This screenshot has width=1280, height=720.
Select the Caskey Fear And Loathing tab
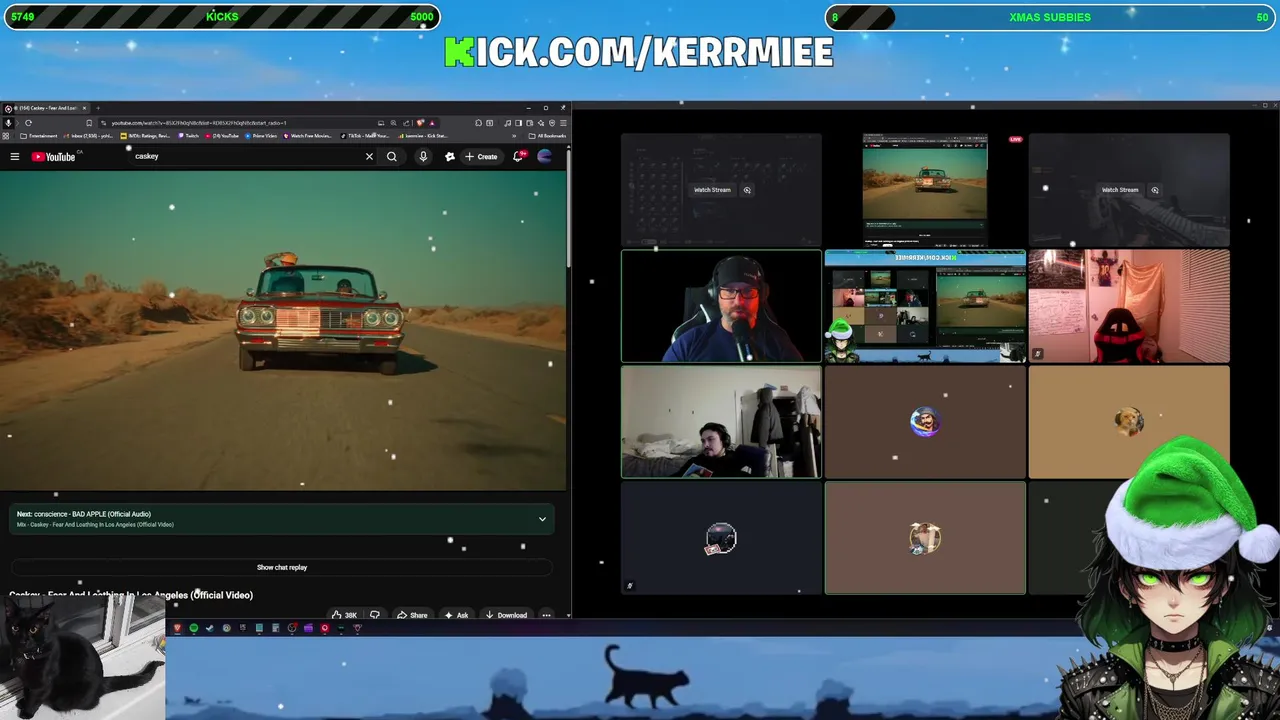[x=46, y=107]
